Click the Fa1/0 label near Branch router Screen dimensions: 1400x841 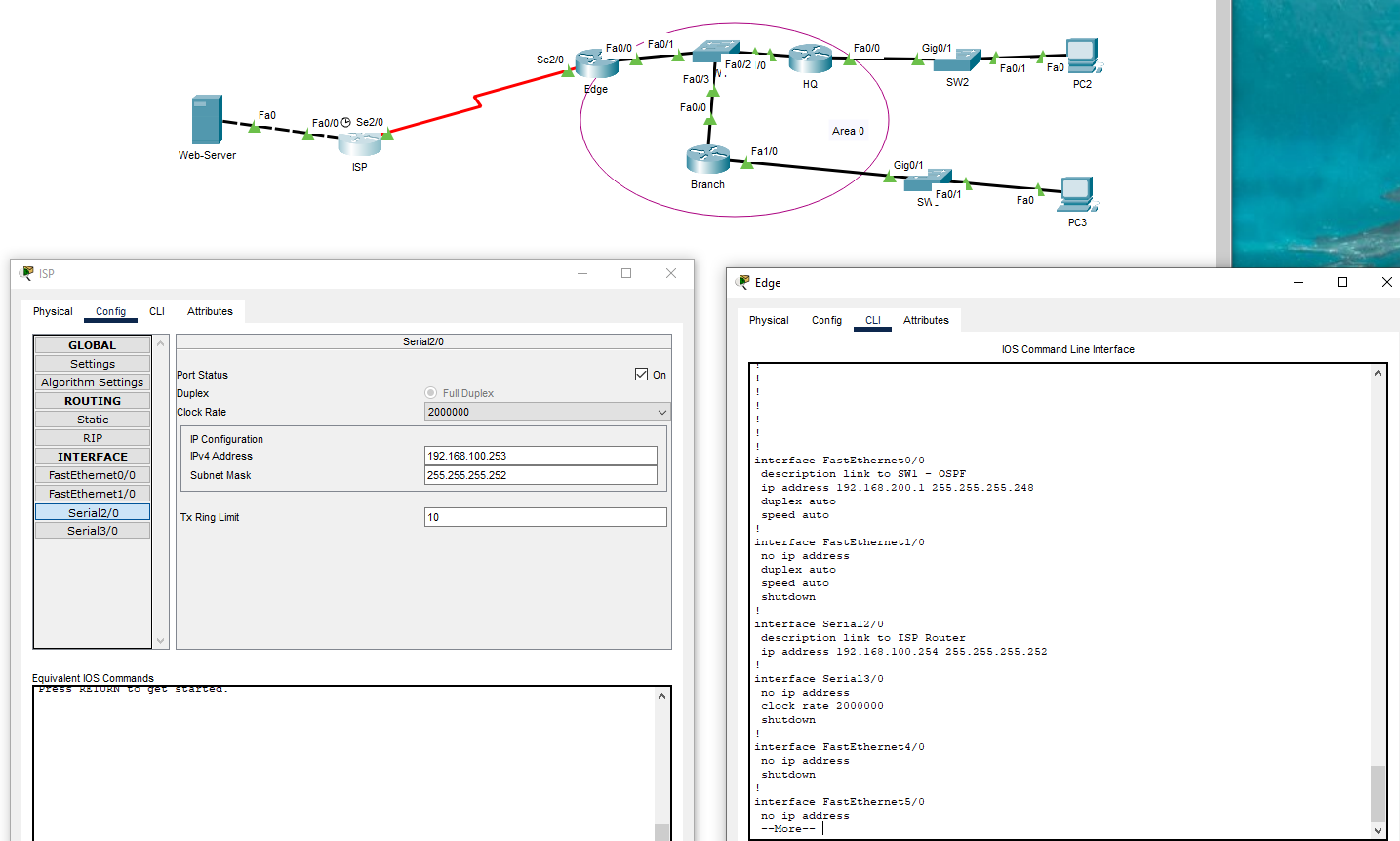(x=764, y=151)
